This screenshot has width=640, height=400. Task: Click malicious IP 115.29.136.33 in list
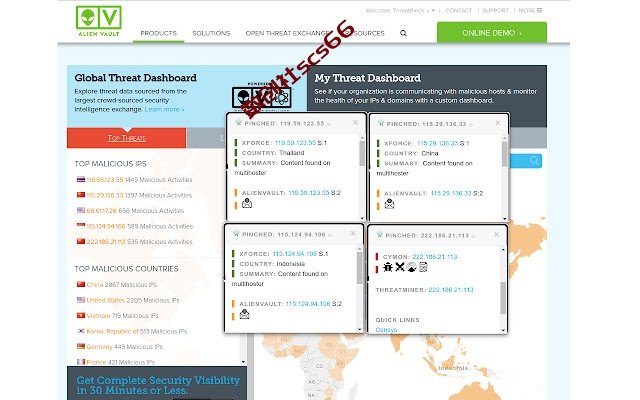pyautogui.click(x=104, y=195)
